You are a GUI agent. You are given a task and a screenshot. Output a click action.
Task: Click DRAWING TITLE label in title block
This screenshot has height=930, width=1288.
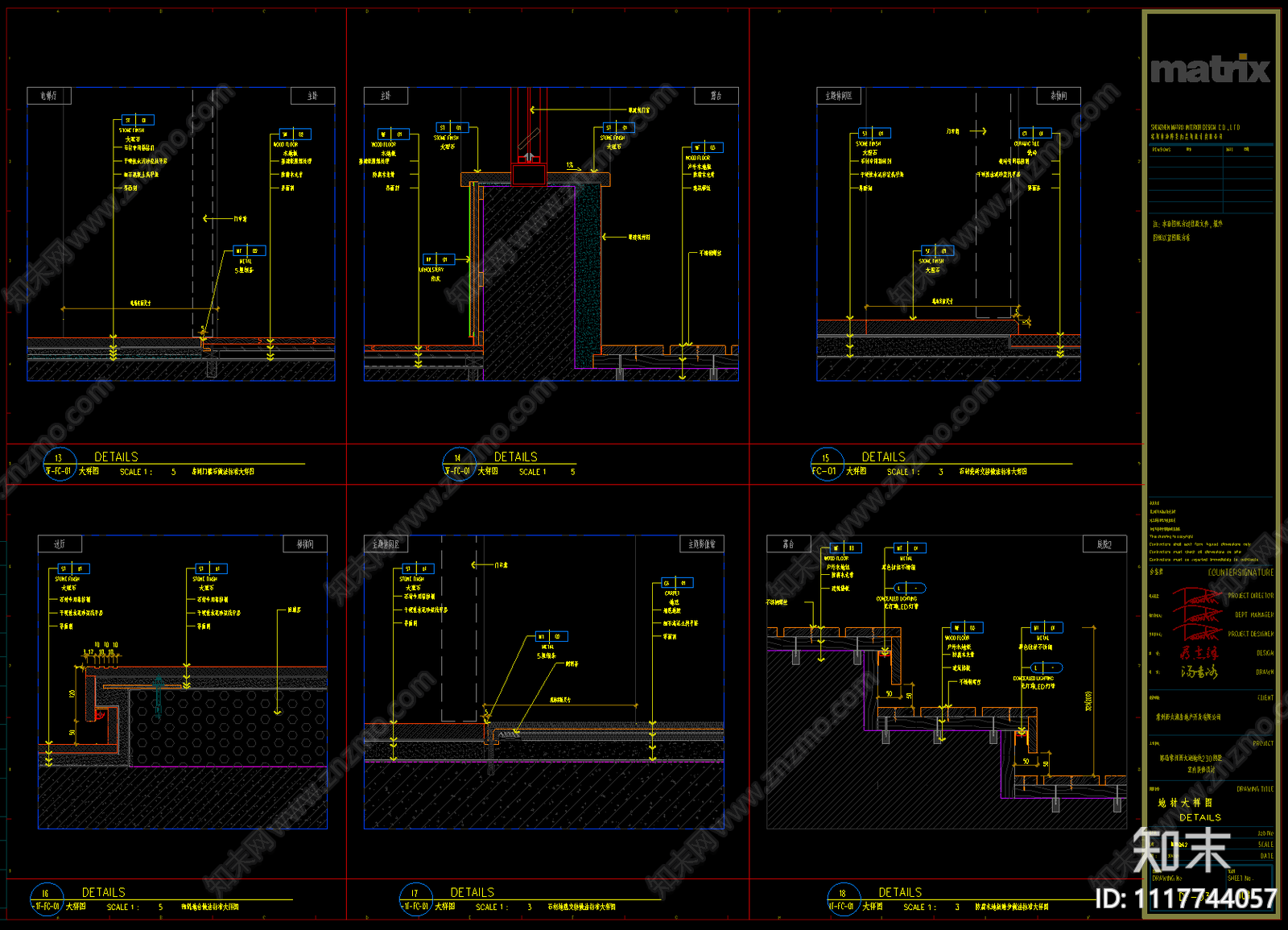[1255, 789]
